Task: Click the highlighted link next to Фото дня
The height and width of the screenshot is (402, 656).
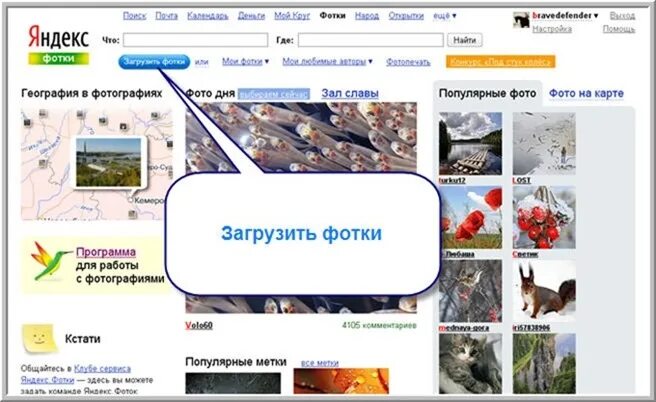Action: (x=274, y=94)
